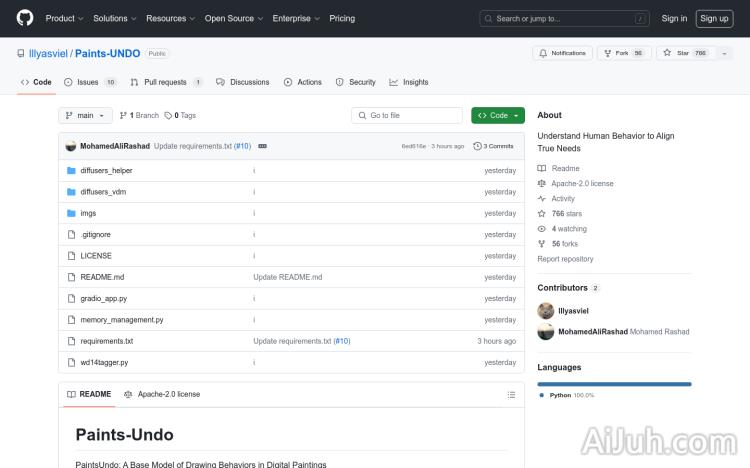
Task: Expand the main branch dropdown
Action: (85, 115)
